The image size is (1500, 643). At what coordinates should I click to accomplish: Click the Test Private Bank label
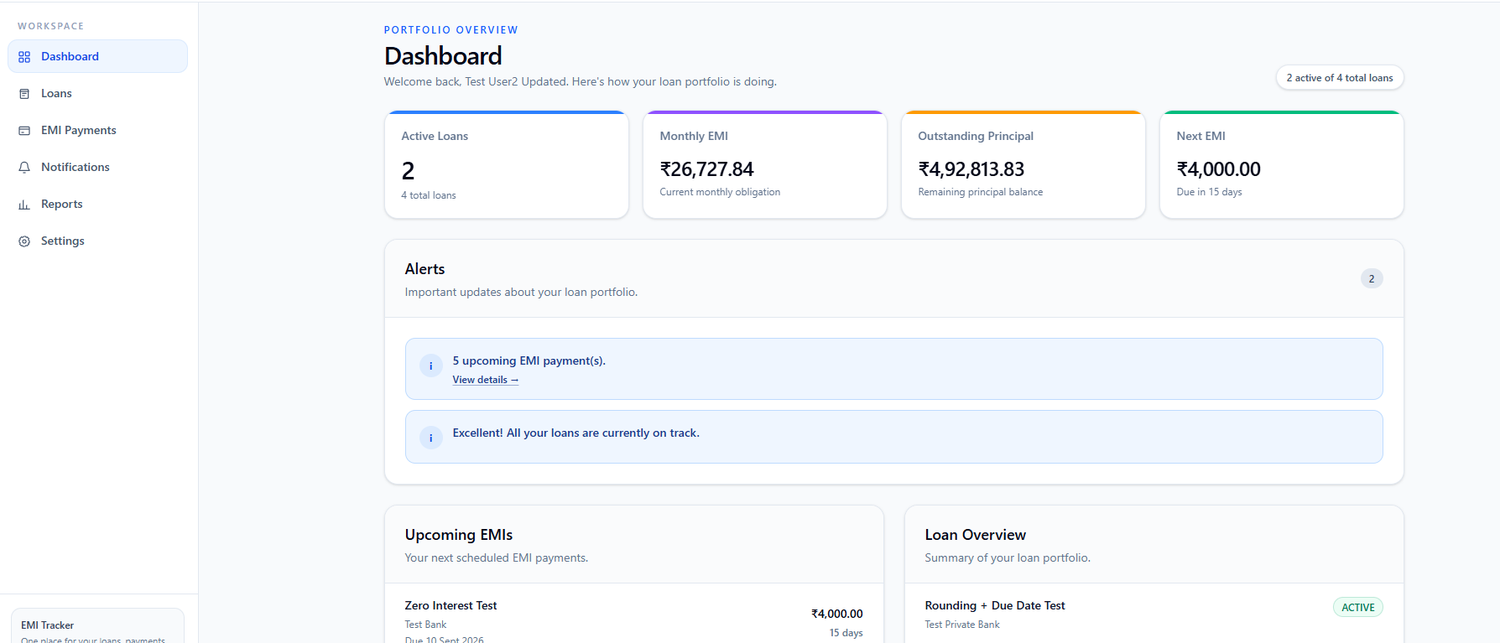(x=962, y=625)
